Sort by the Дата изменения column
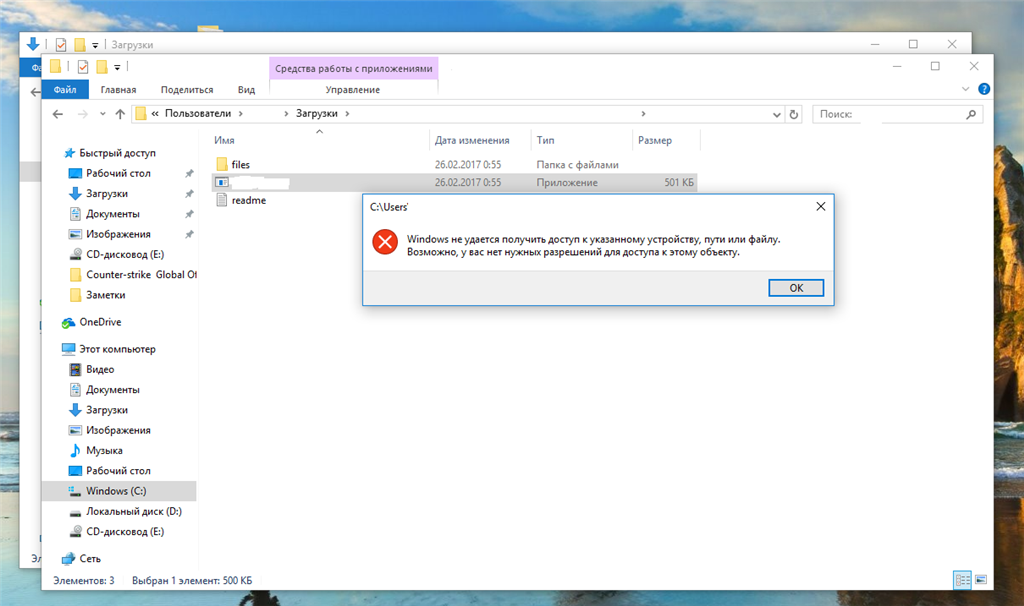The height and width of the screenshot is (606, 1024). tap(472, 140)
